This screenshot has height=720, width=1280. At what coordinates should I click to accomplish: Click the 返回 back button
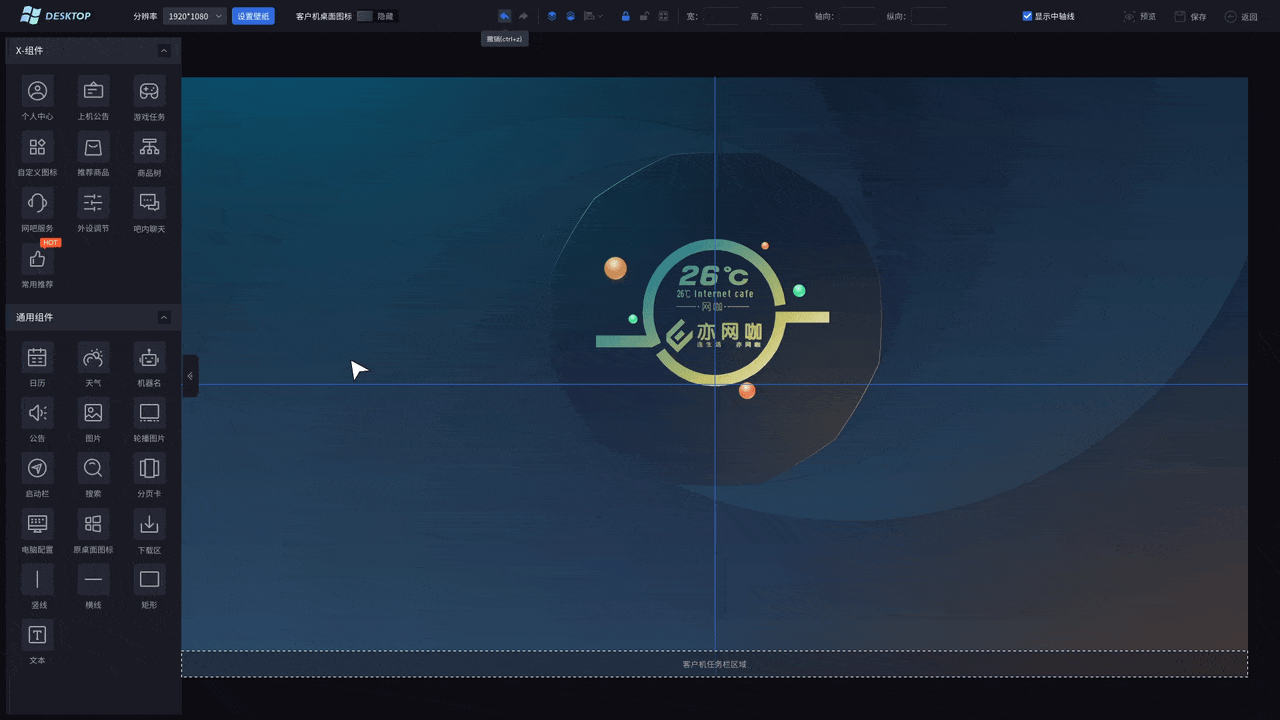coord(1241,16)
